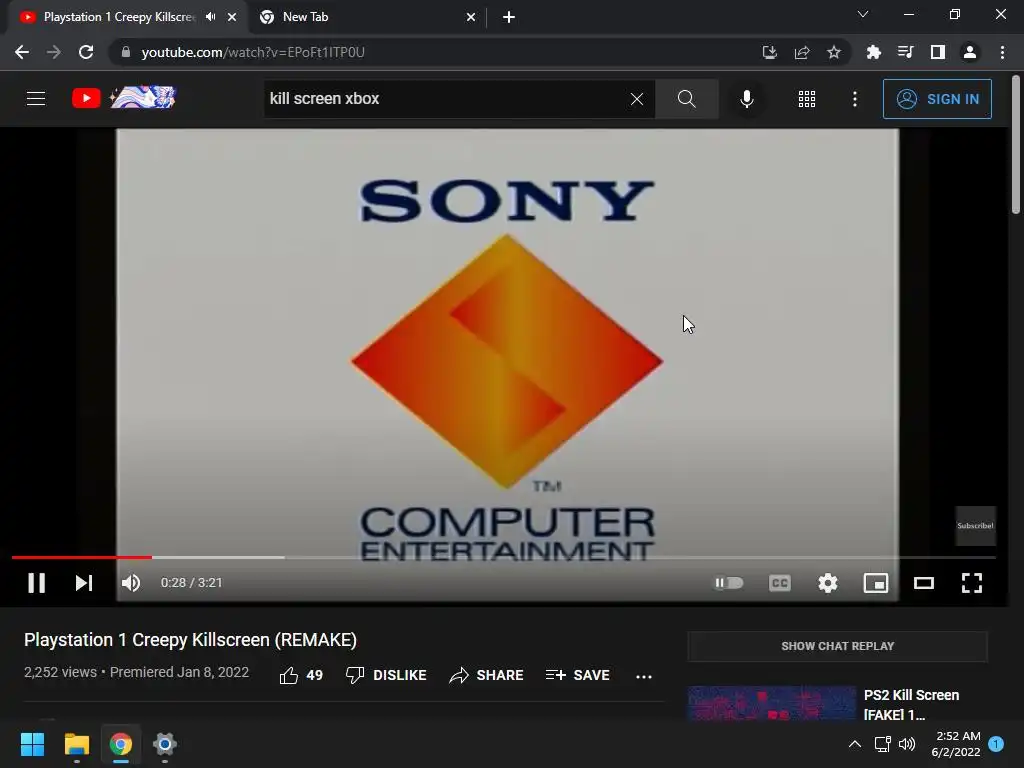
Task: Click the DISLIKE button
Action: point(386,675)
